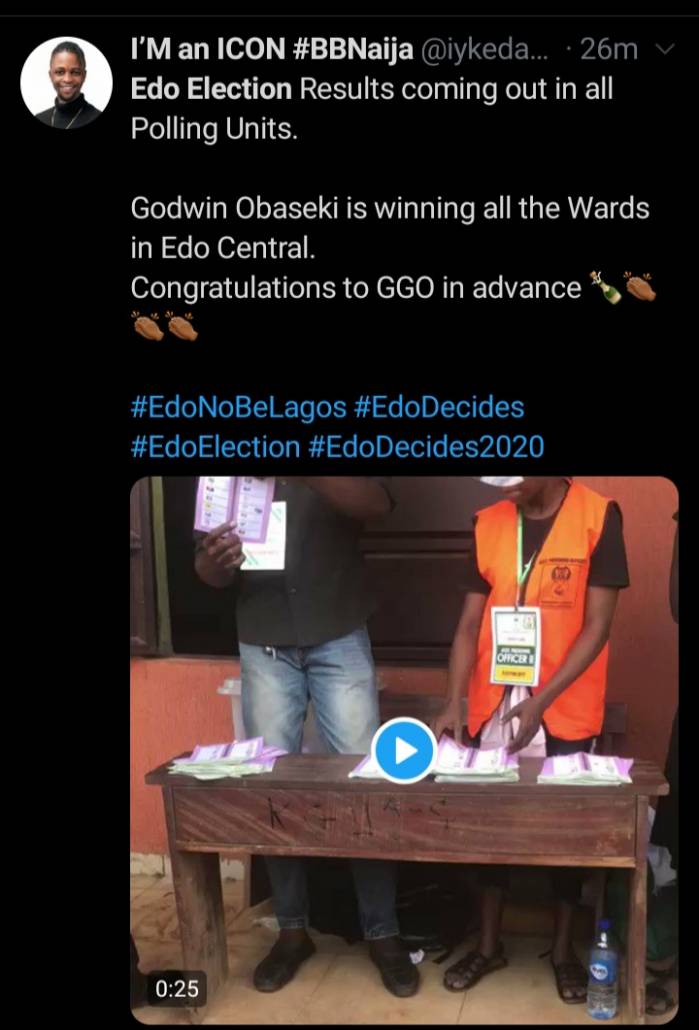Image resolution: width=699 pixels, height=1030 pixels.
Task: Open the #EdoDecides hashtag link
Action: [439, 407]
